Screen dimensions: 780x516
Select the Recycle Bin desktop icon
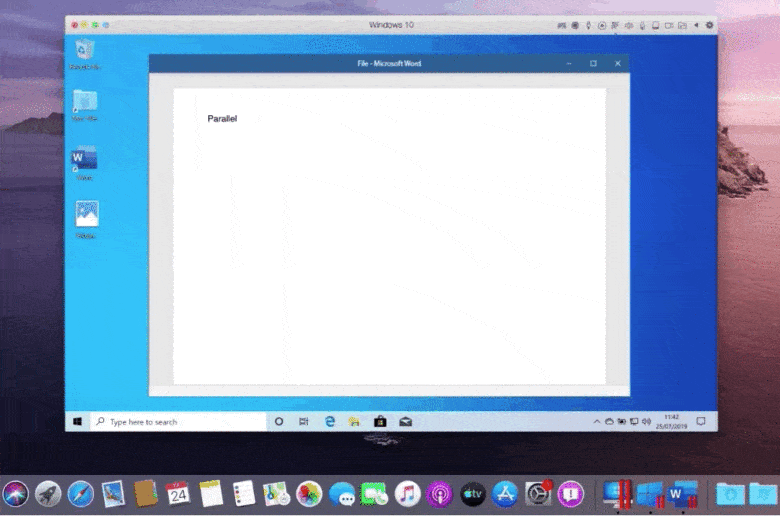click(85, 54)
